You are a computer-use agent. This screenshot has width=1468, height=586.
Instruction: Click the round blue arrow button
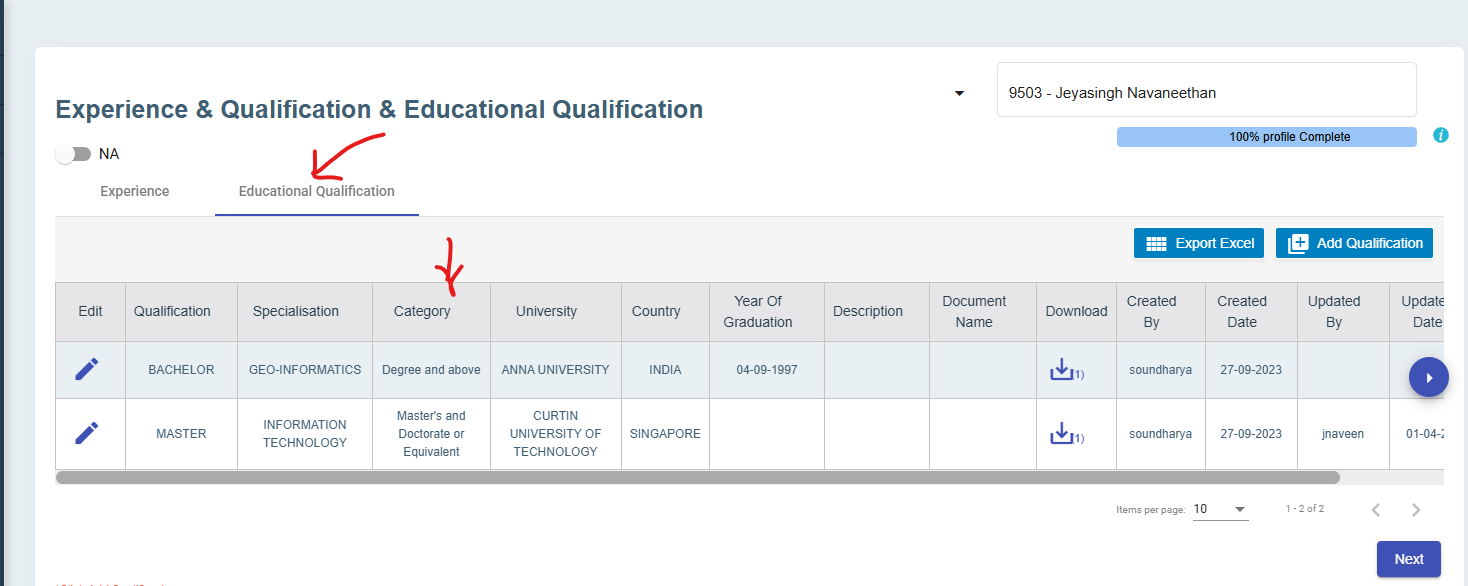[1428, 377]
